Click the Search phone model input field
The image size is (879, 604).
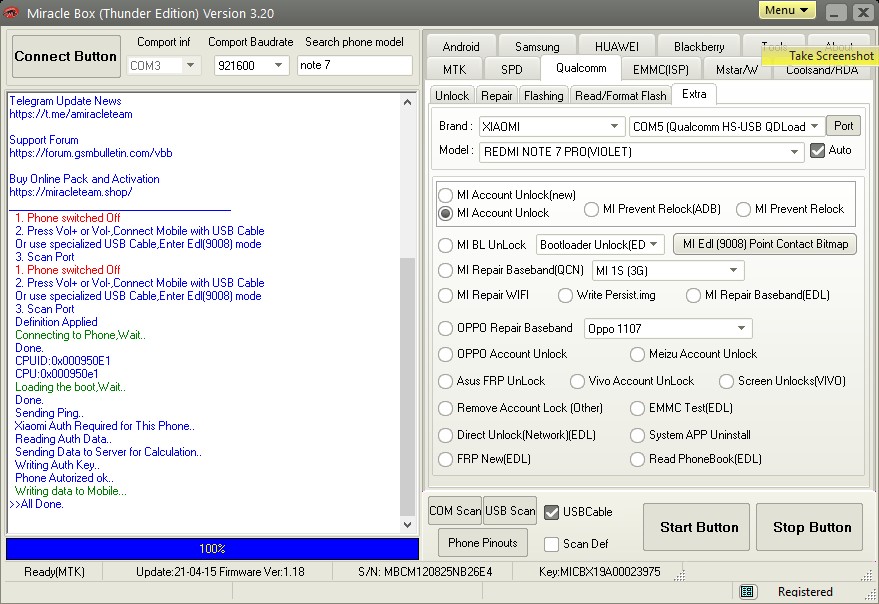point(355,65)
